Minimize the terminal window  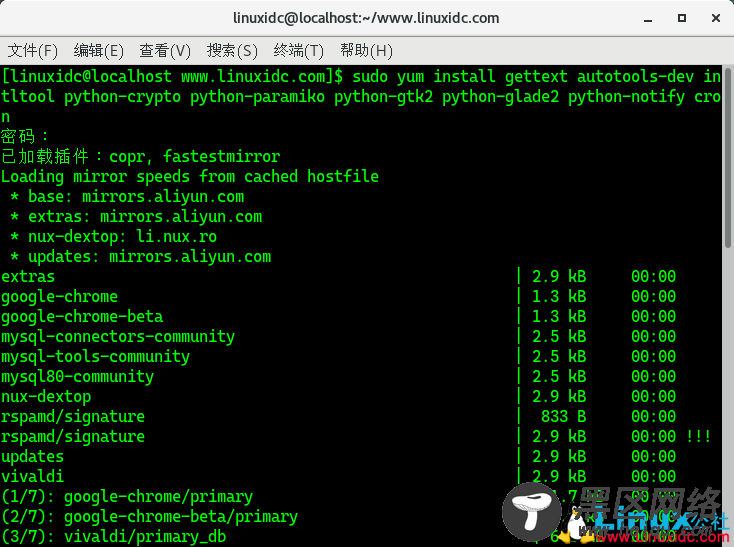[648, 19]
